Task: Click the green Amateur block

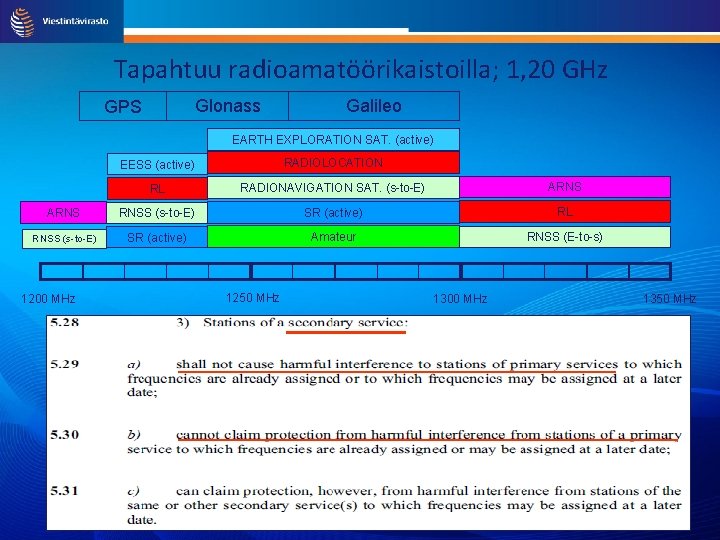Action: click(333, 236)
